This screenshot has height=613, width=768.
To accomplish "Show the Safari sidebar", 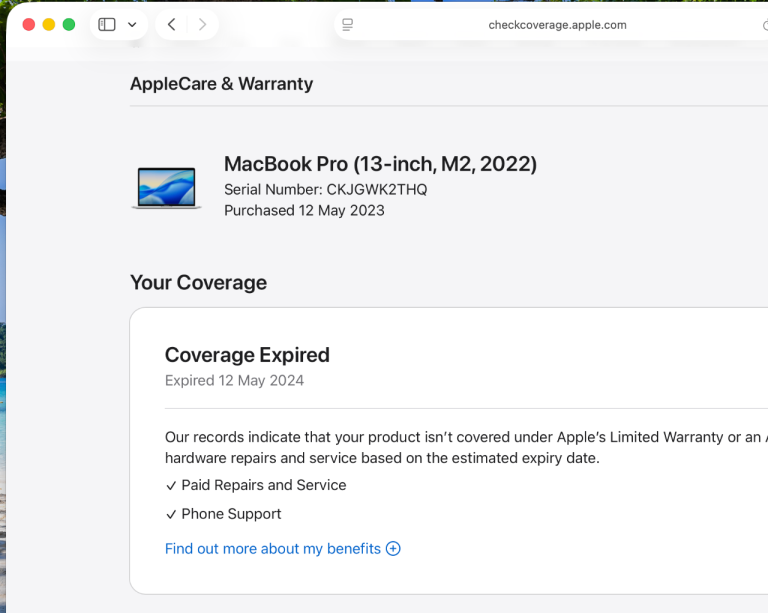I will (x=107, y=24).
